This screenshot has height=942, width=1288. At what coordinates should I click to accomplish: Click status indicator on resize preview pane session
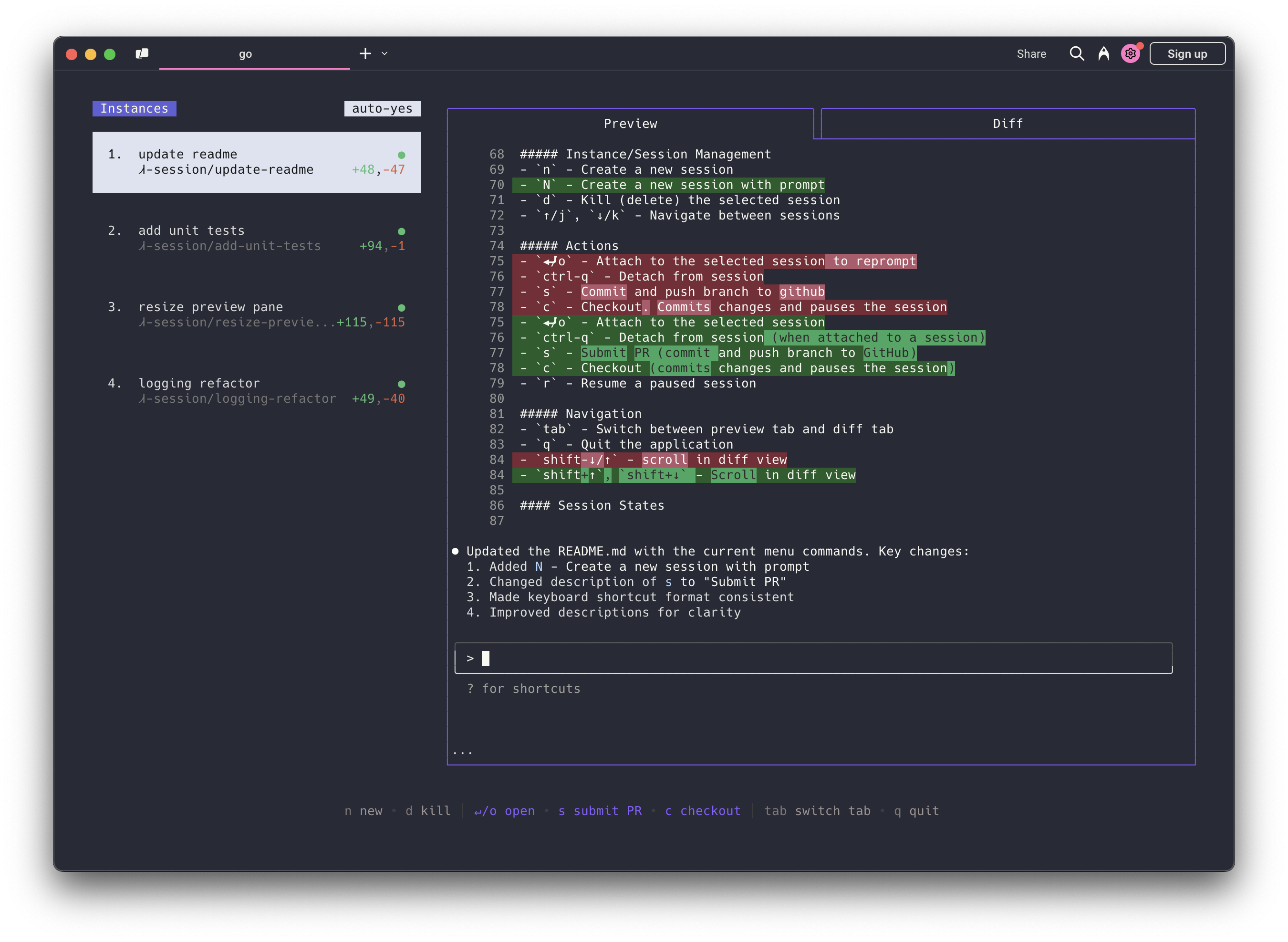402,307
